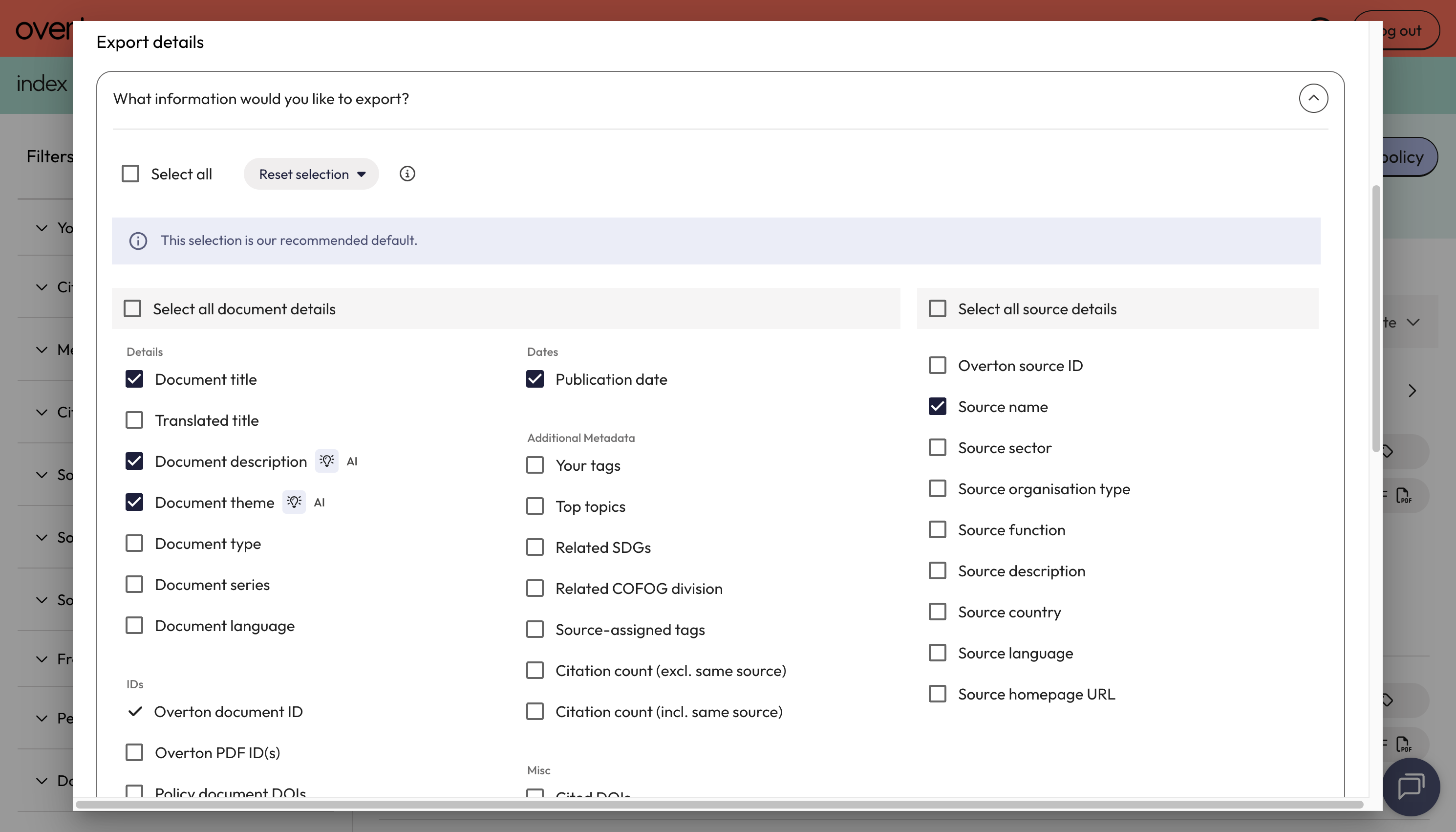Click the AI lightbulb icon next to Document theme
The image size is (1456, 832).
(294, 503)
